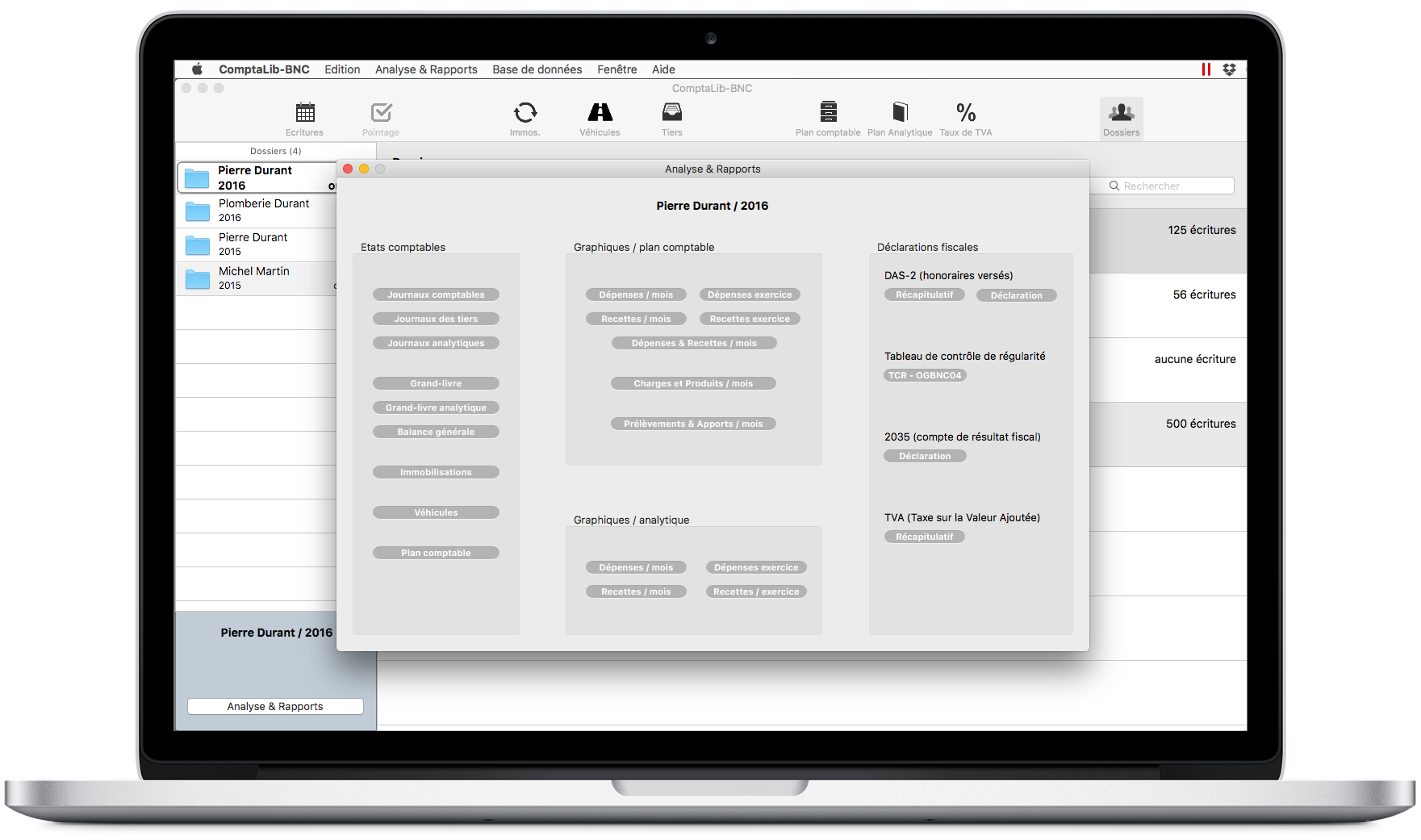
Task: Click the TCR - OGBNC04 button
Action: (x=925, y=375)
